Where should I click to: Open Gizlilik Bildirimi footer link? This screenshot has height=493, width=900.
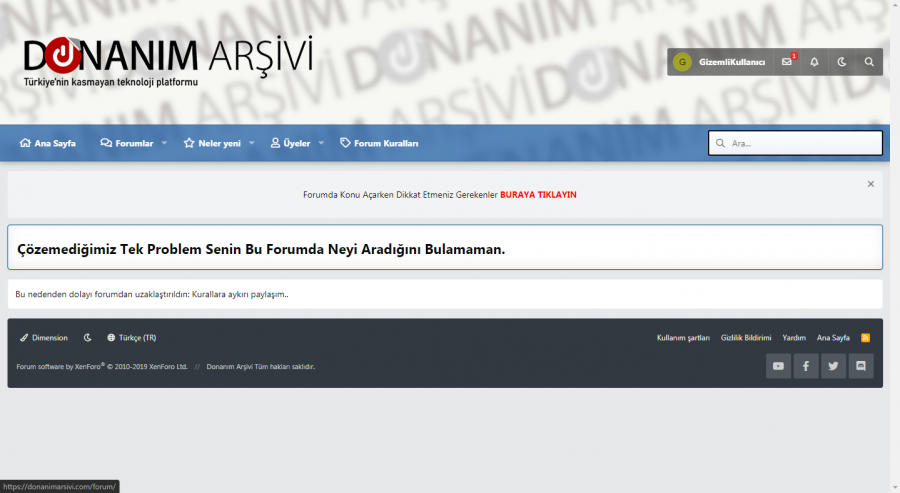(746, 337)
